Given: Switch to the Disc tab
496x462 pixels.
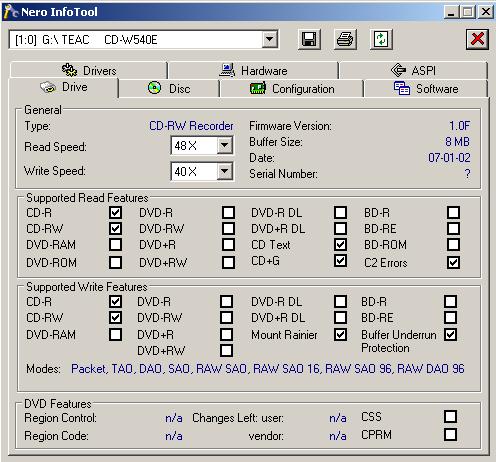Looking at the screenshot, I should pyautogui.click(x=169, y=89).
